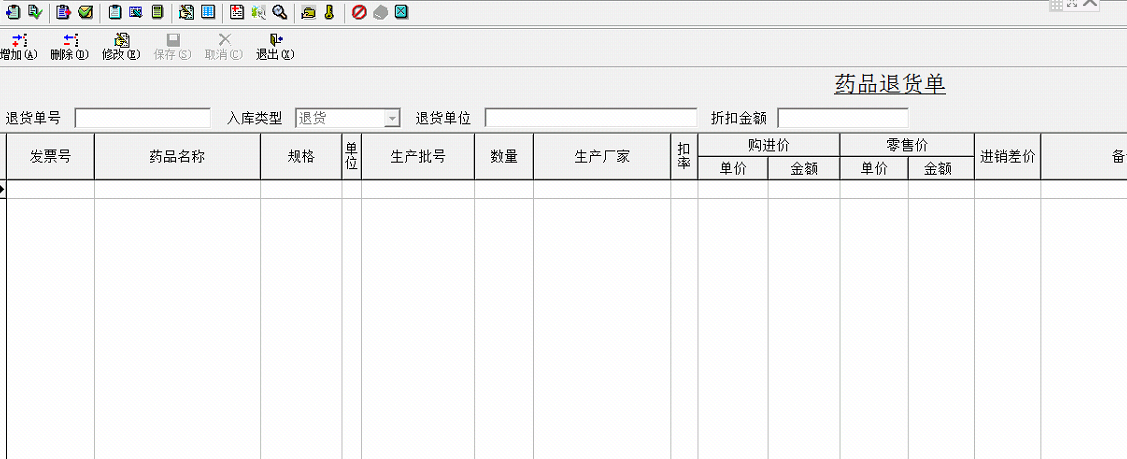Click the magnifying glass icon
Screen dimensions: 1127x459
280,12
